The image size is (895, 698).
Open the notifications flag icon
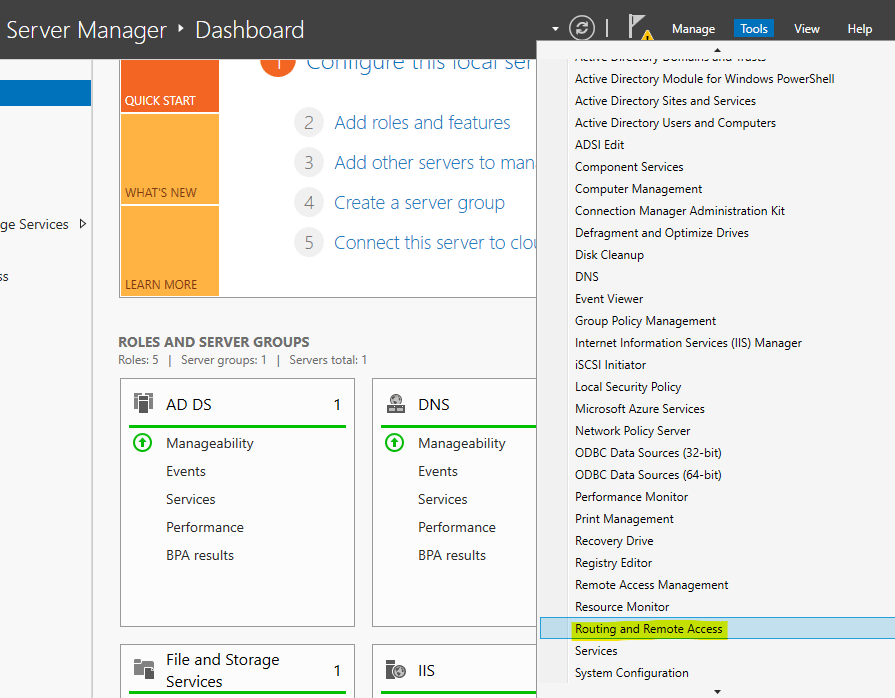click(x=638, y=28)
